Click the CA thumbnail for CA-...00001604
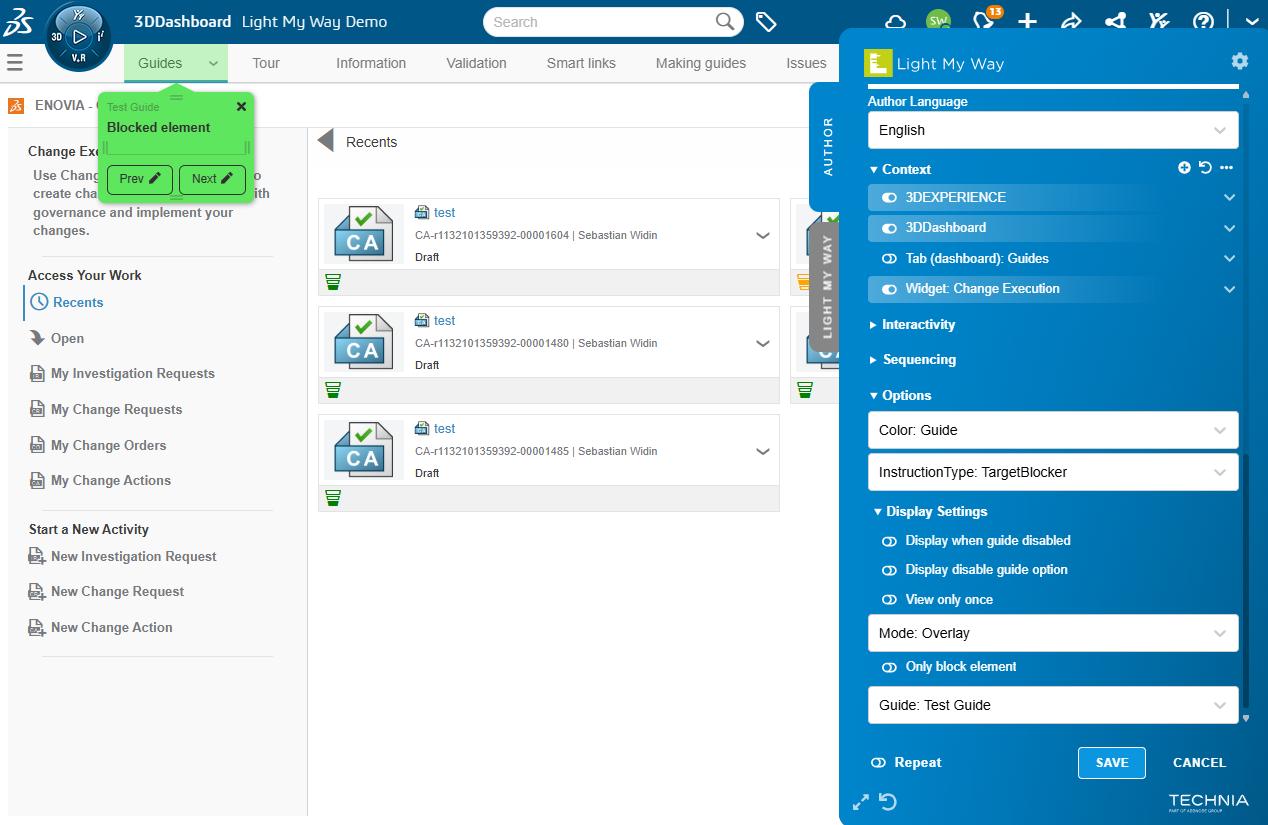Viewport: 1268px width, 825px height. pos(364,234)
